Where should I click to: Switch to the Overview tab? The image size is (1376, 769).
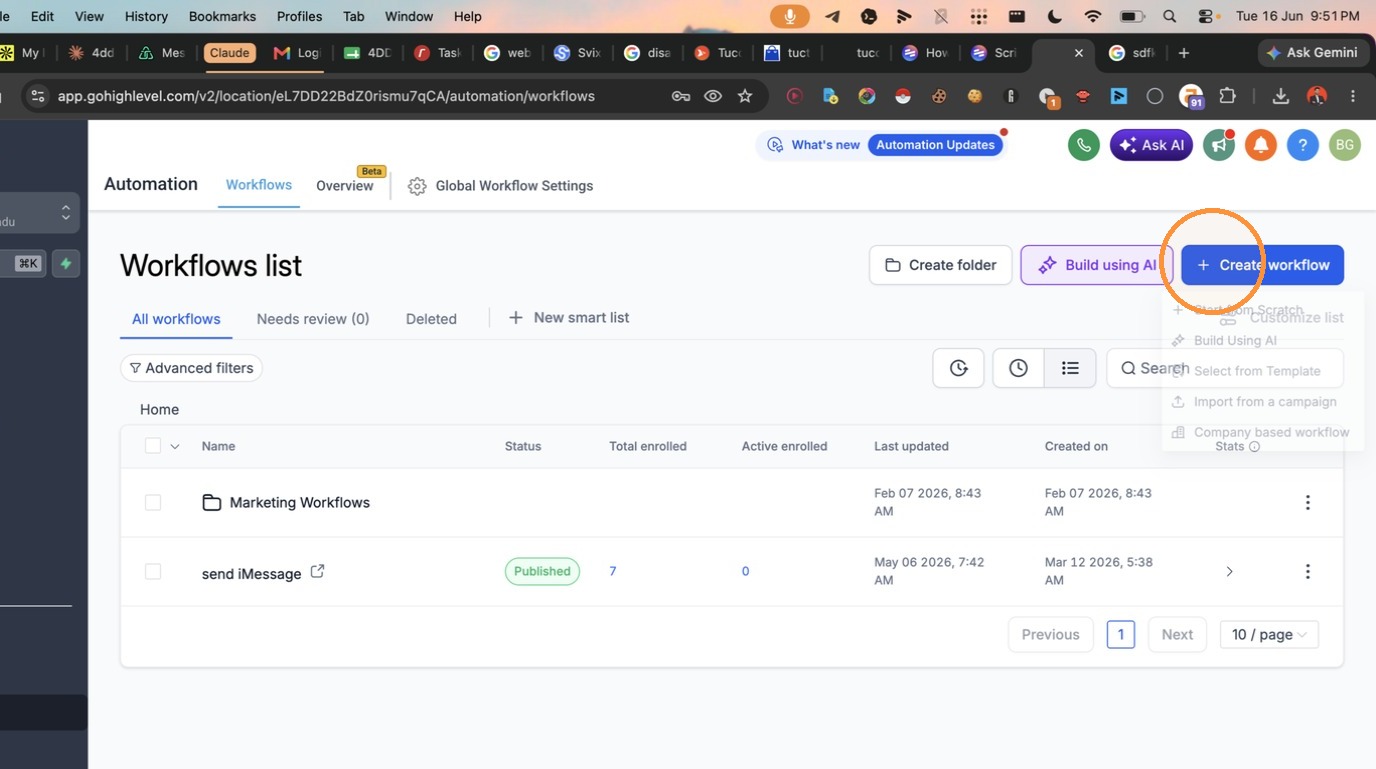tap(345, 186)
